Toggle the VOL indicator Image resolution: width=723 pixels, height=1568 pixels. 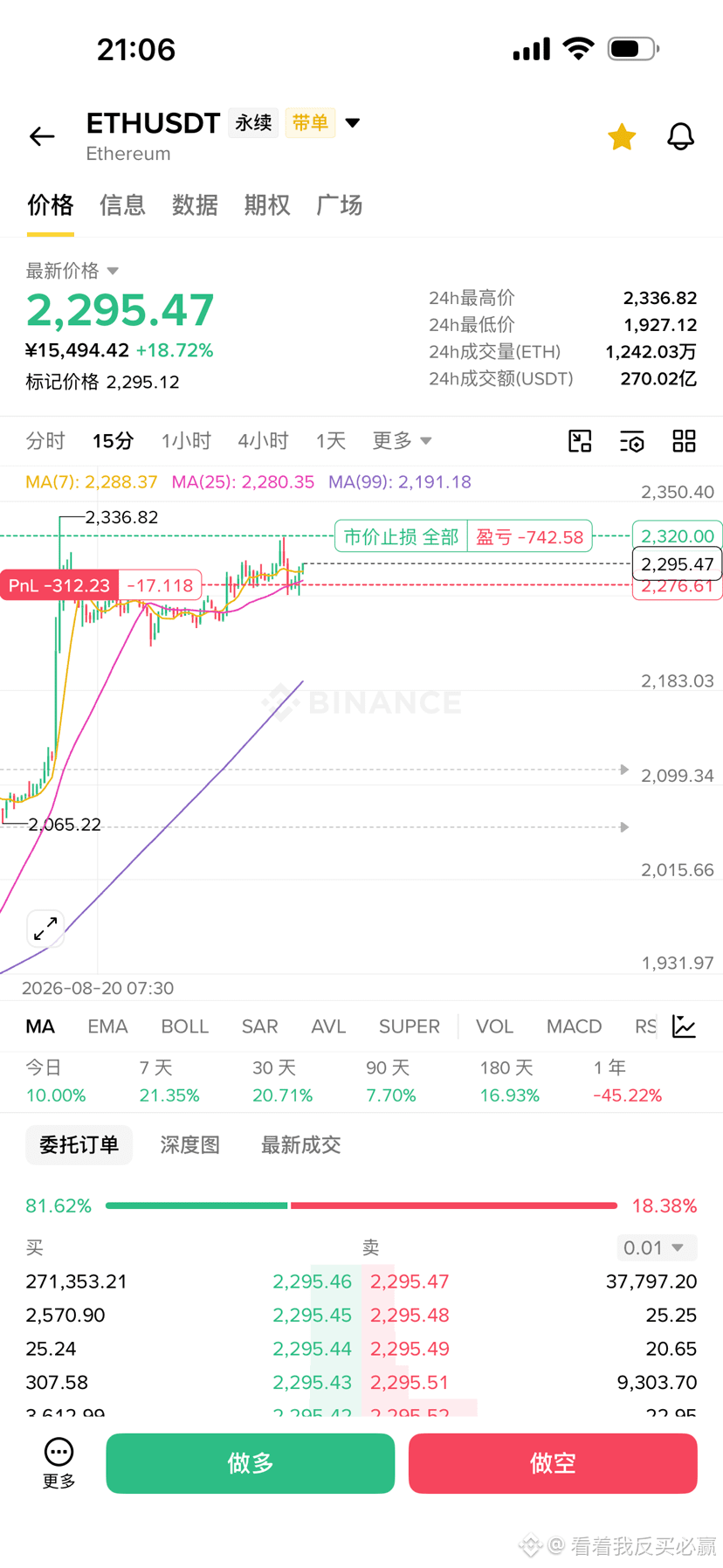(494, 1026)
